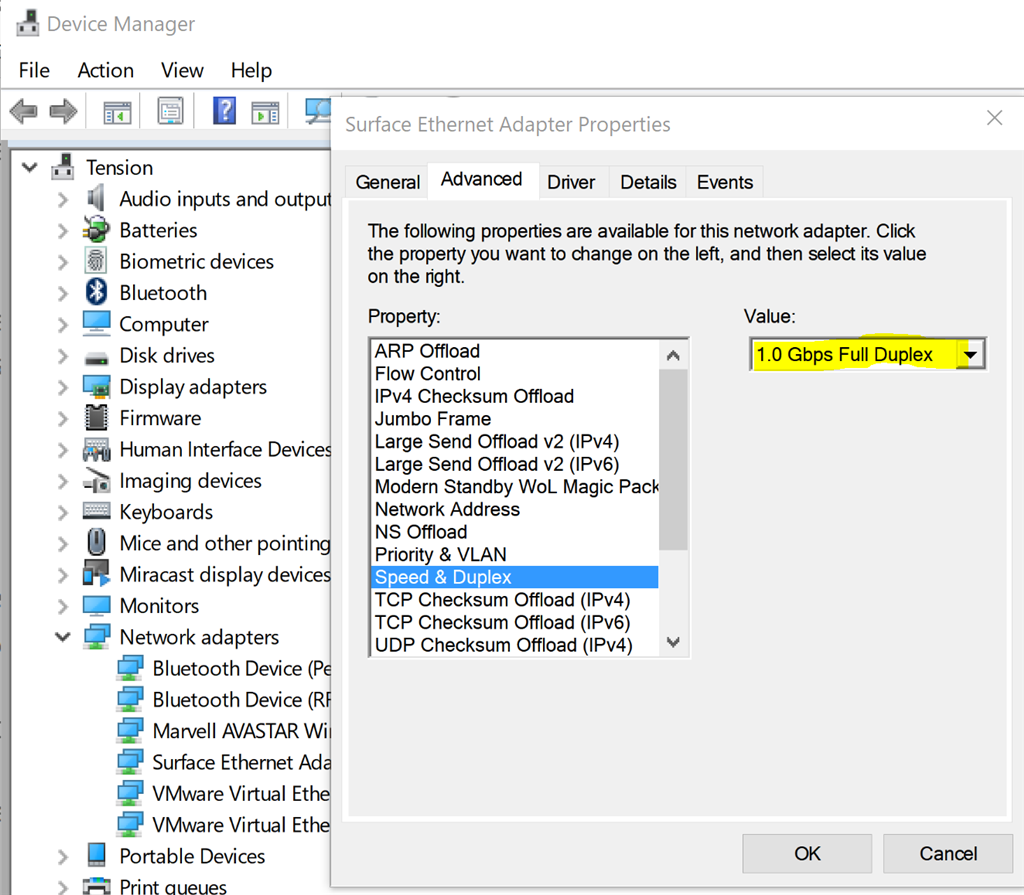This screenshot has width=1024, height=895.
Task: Select Surface Ethernet Adapter in tree
Action: click(x=242, y=762)
